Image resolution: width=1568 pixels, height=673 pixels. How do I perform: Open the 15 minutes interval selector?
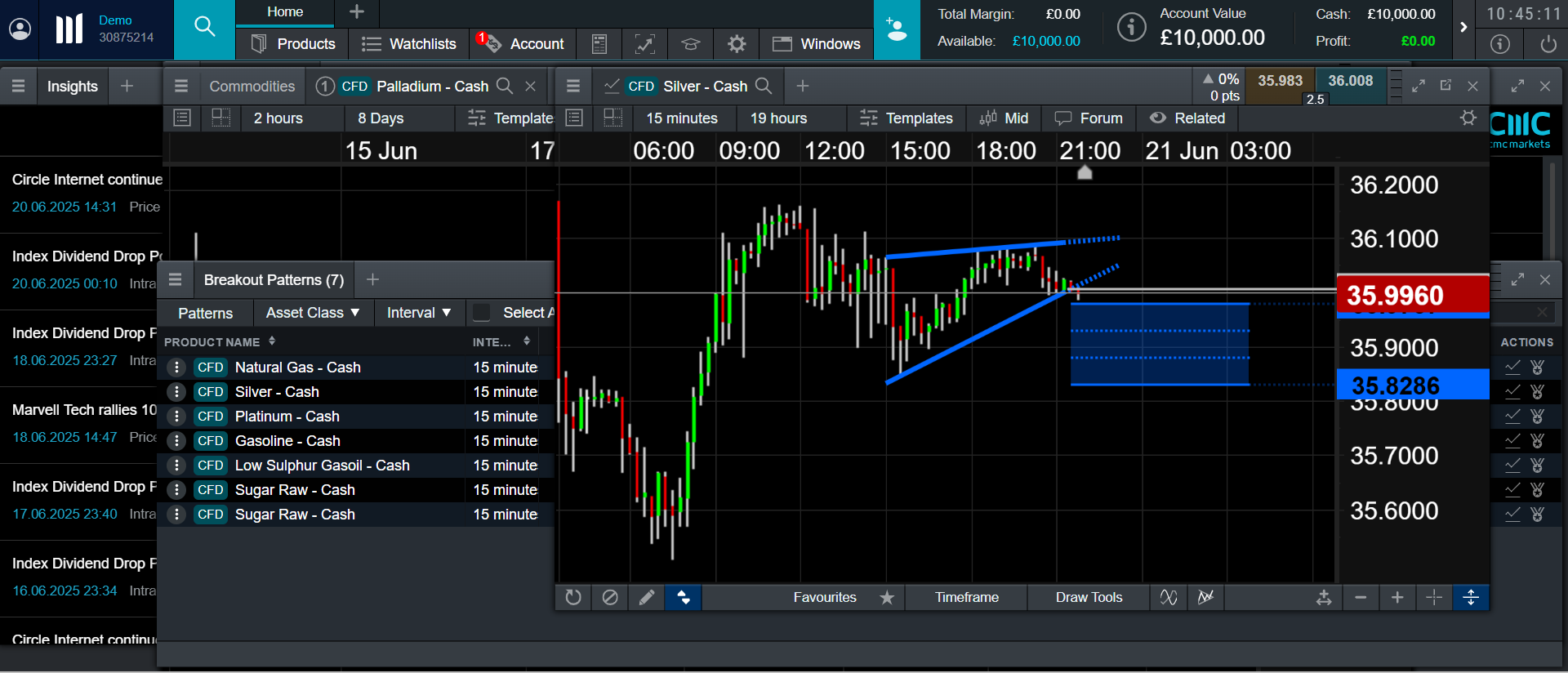pyautogui.click(x=682, y=118)
